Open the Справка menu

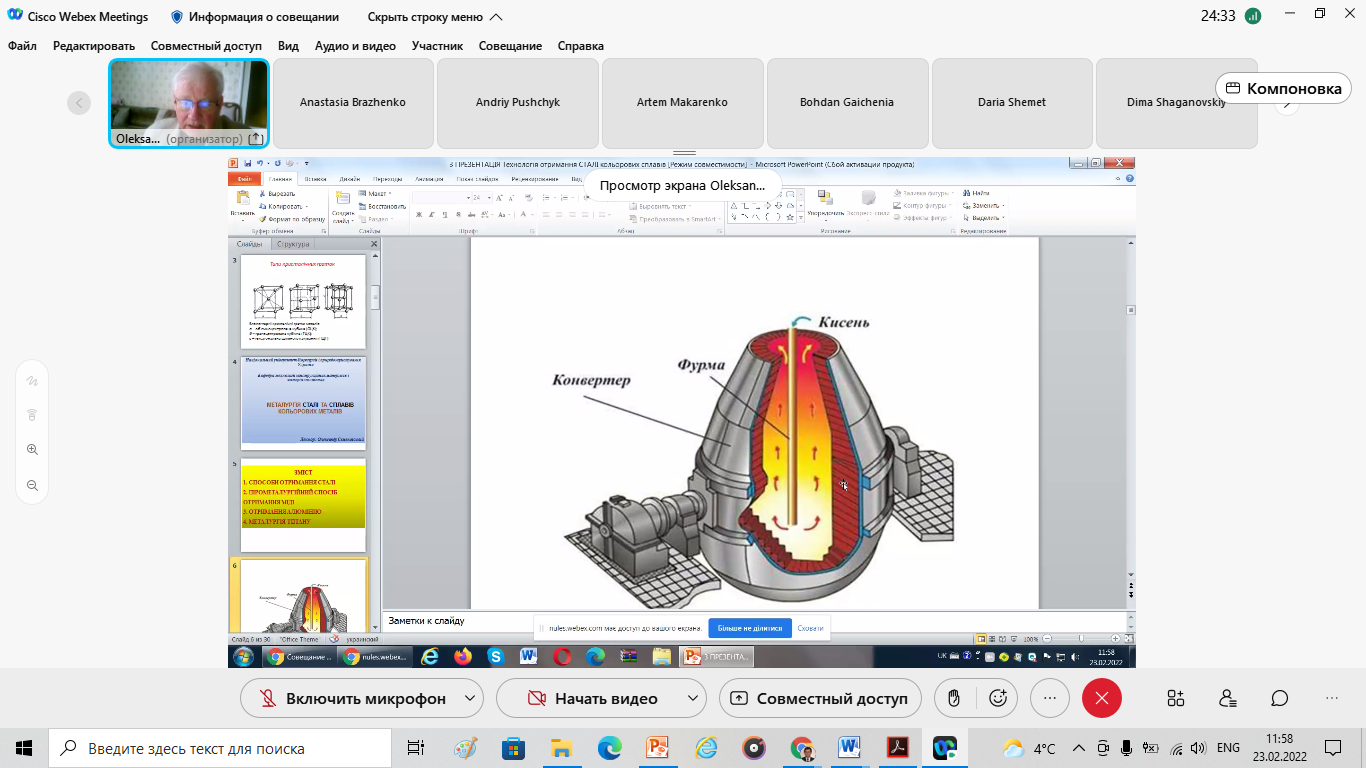click(581, 46)
